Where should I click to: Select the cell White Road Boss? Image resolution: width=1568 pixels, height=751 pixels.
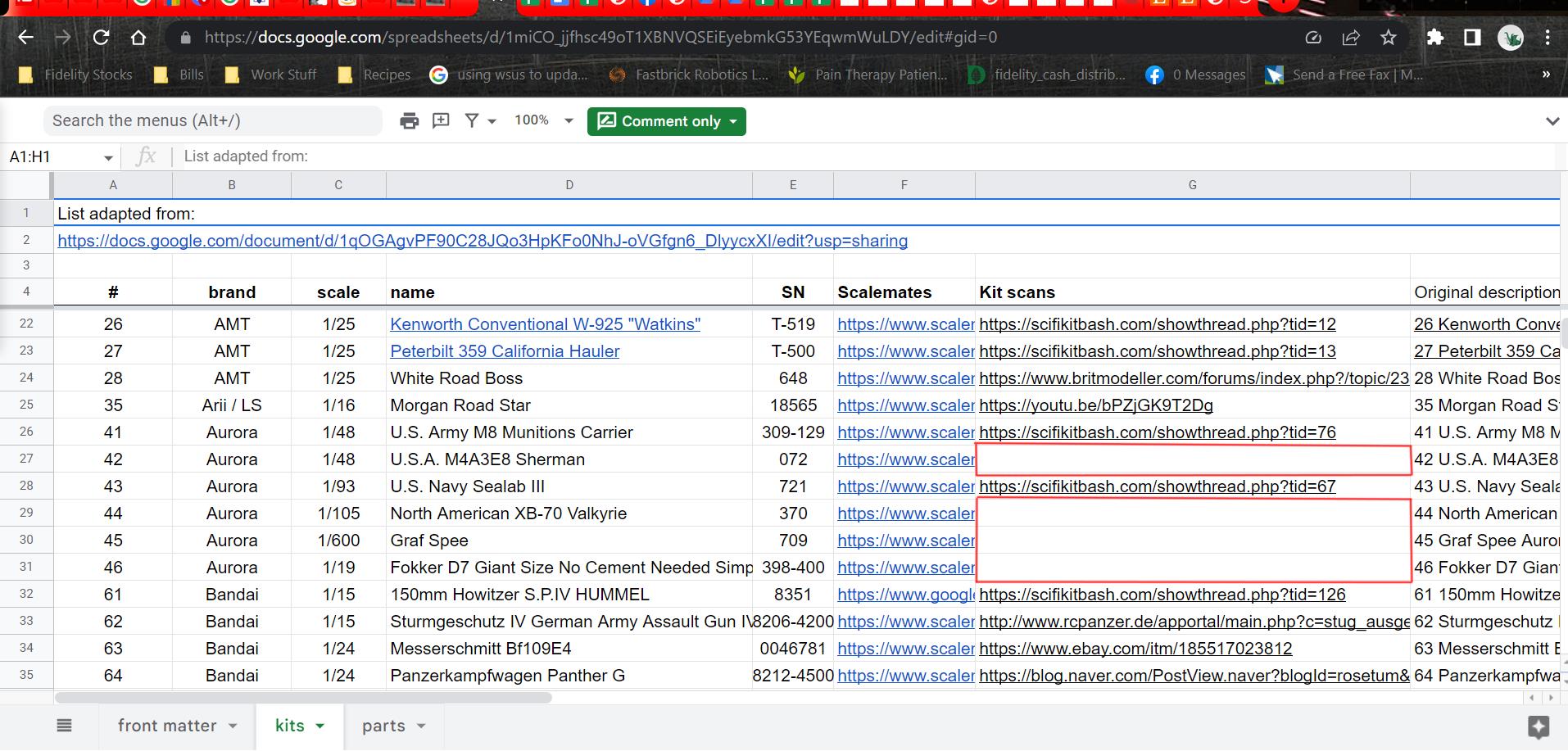(569, 378)
